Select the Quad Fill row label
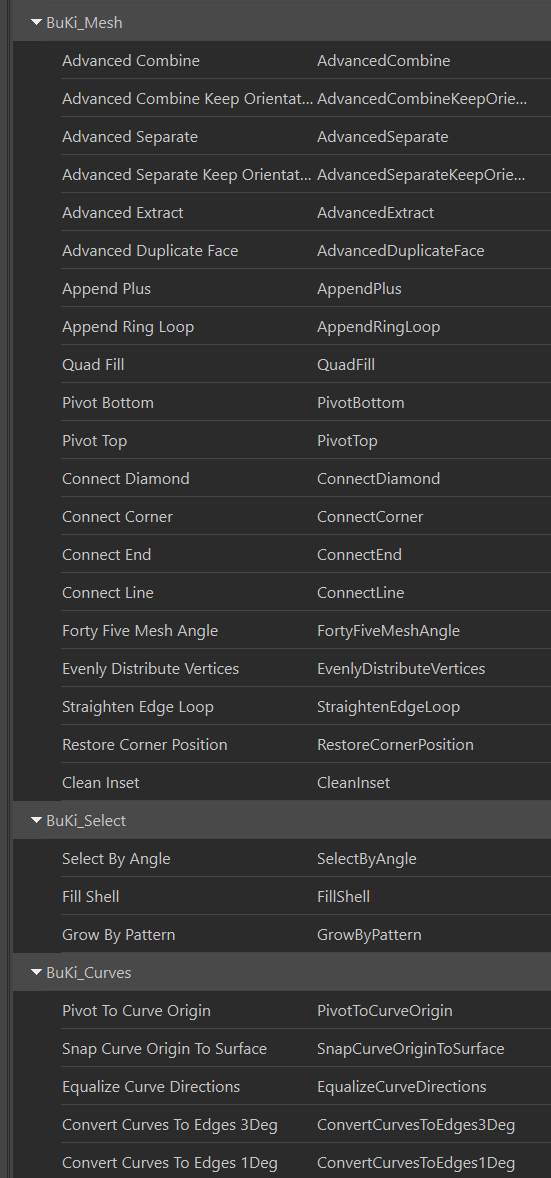Viewport: 551px width, 1178px height. click(x=93, y=364)
